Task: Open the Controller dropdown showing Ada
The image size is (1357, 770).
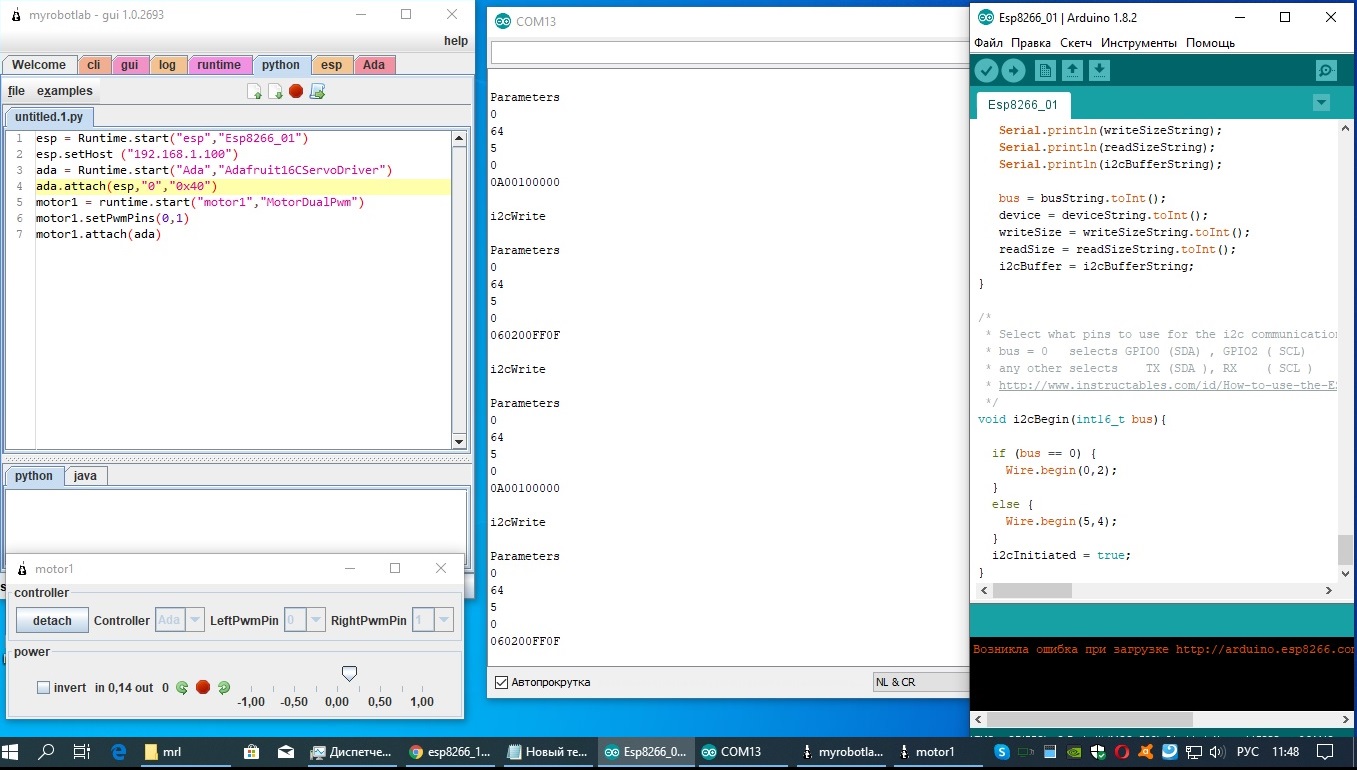Action: (180, 620)
